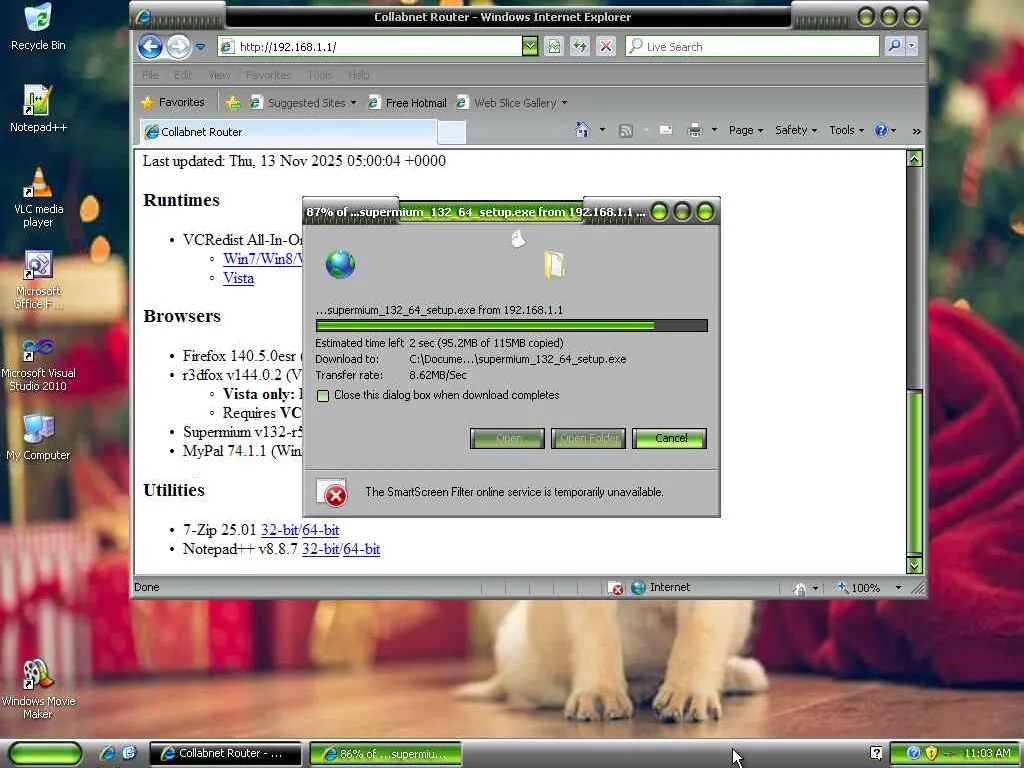Open the Vista VCRedist link
The image size is (1024, 768).
tap(238, 278)
